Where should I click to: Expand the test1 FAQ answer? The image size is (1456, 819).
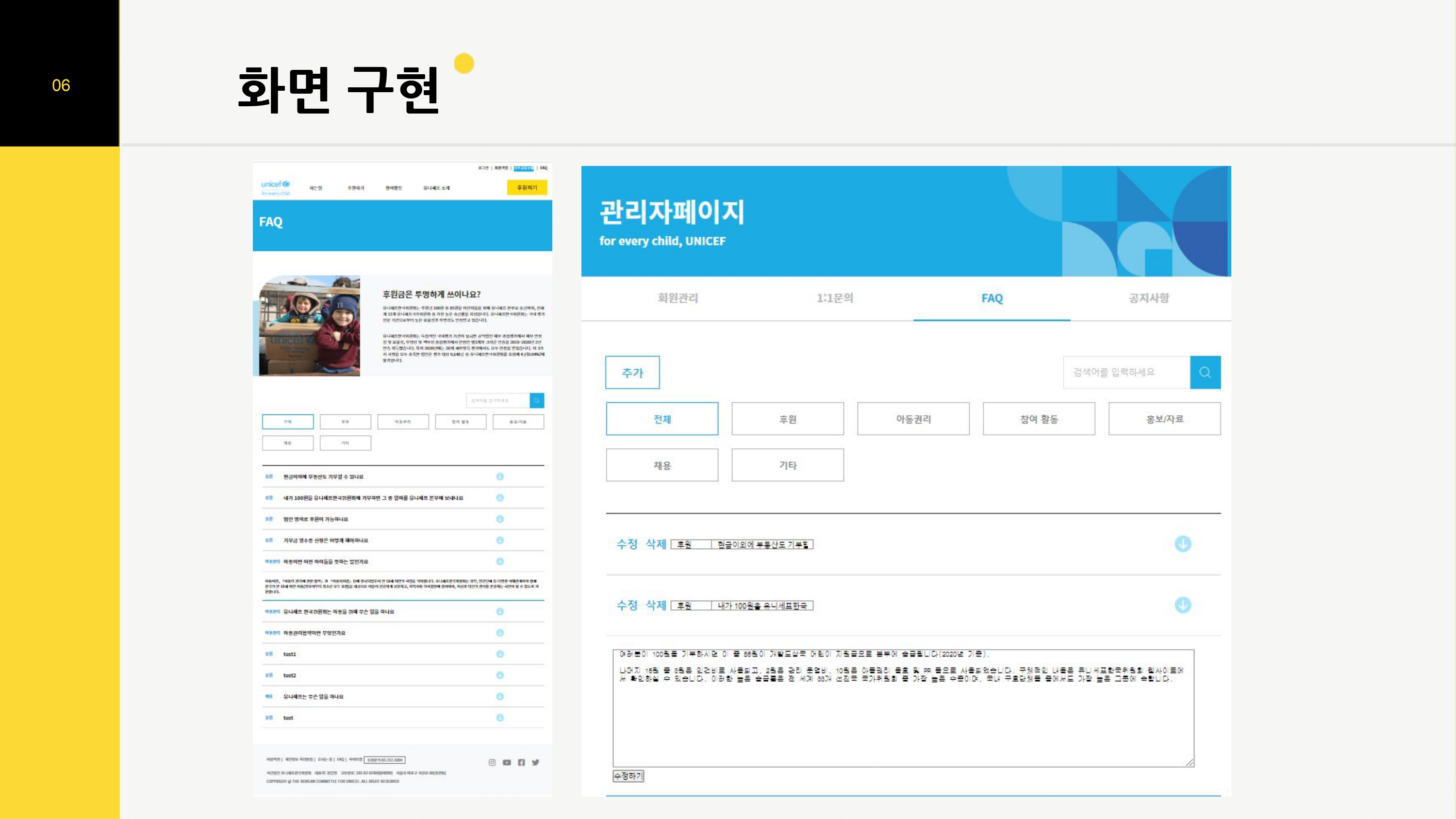501,654
